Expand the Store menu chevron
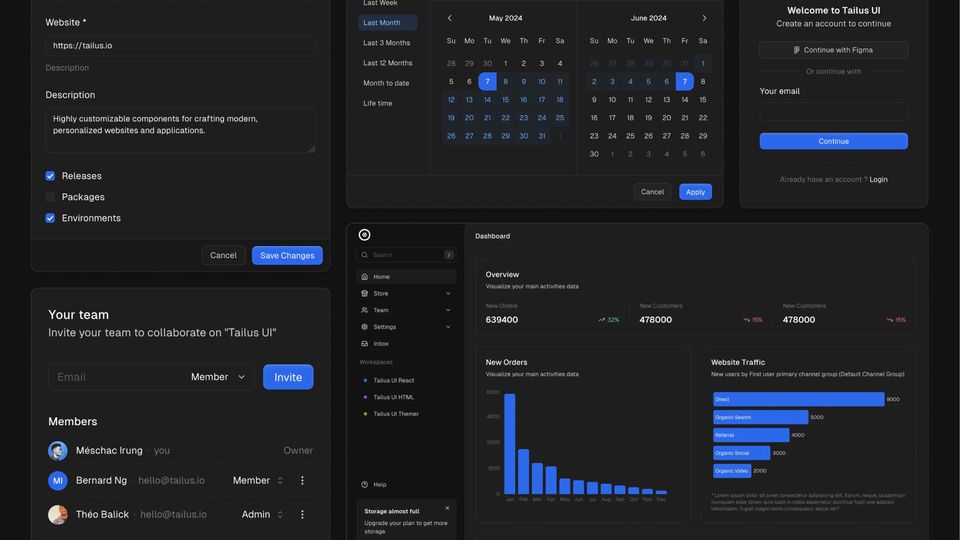 (x=448, y=293)
